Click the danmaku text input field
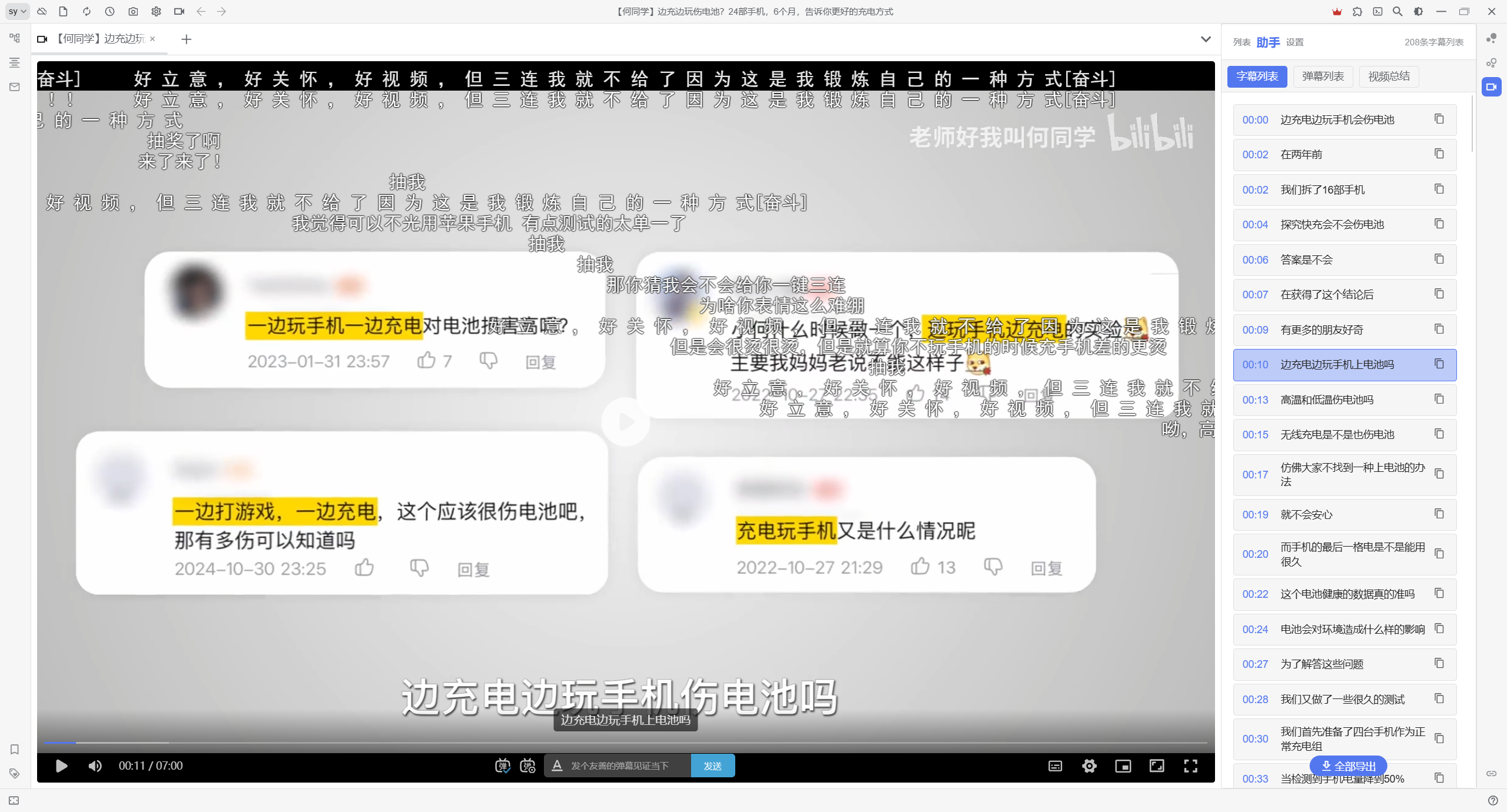The image size is (1507, 812). [x=624, y=766]
